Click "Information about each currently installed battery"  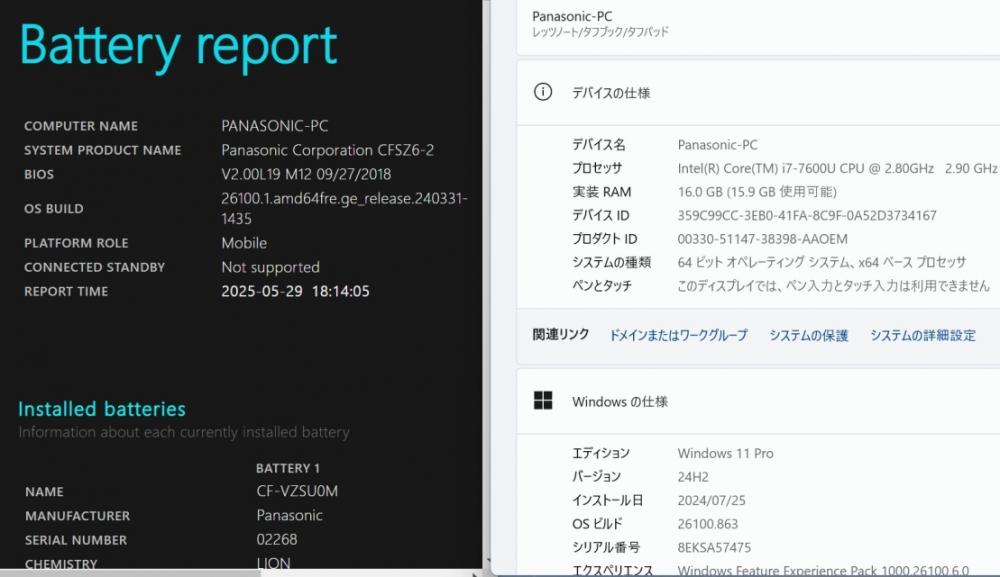click(184, 432)
